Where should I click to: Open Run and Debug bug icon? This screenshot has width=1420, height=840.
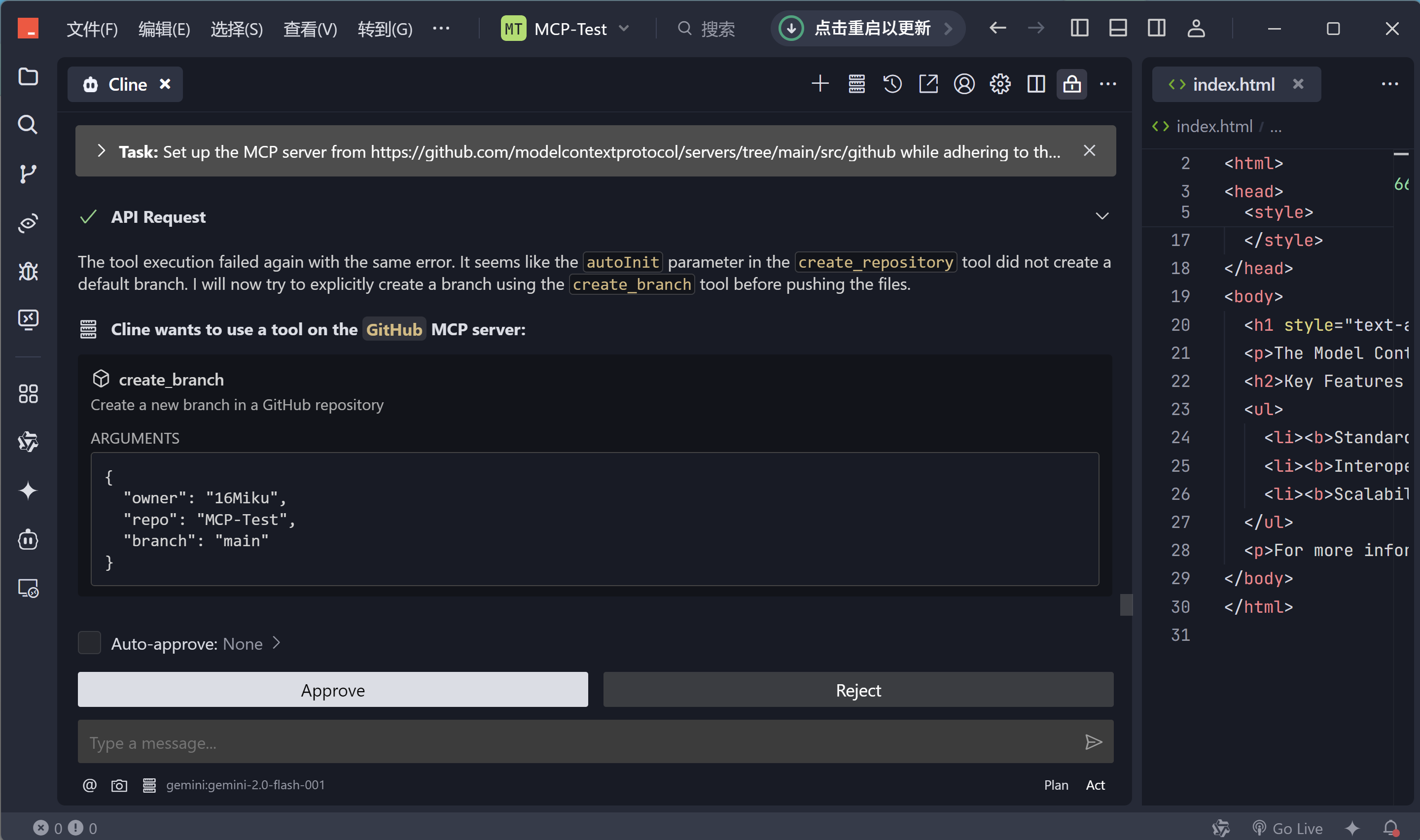pyautogui.click(x=28, y=272)
